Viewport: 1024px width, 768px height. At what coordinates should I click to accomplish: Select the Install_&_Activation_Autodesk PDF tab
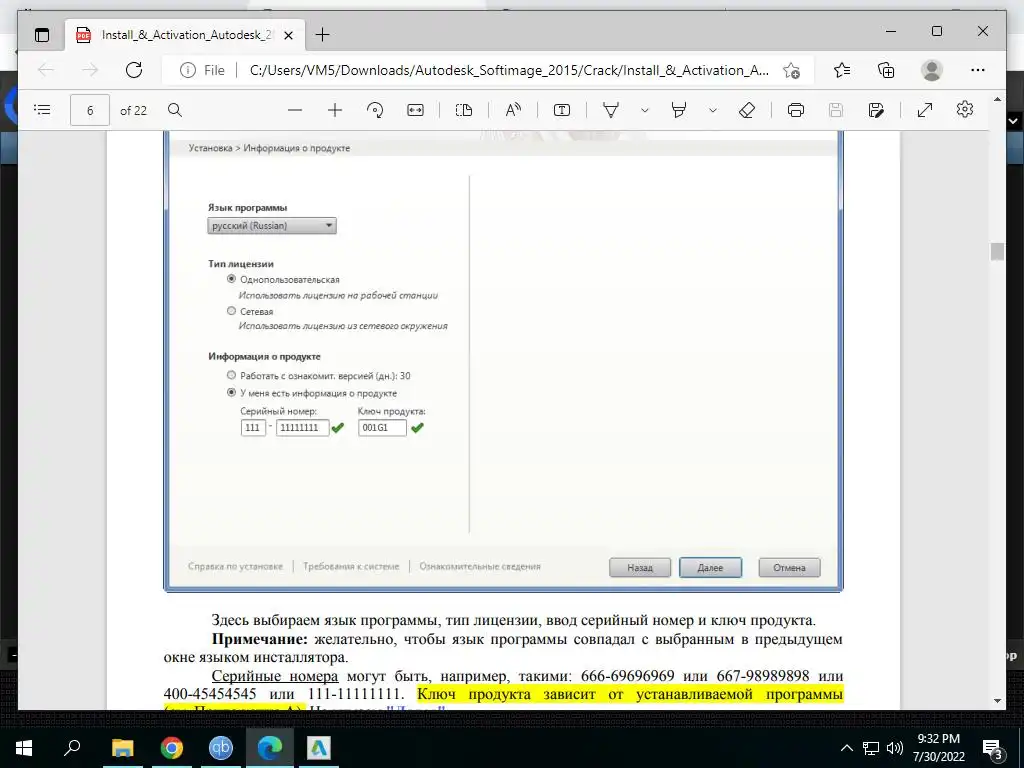pyautogui.click(x=184, y=35)
